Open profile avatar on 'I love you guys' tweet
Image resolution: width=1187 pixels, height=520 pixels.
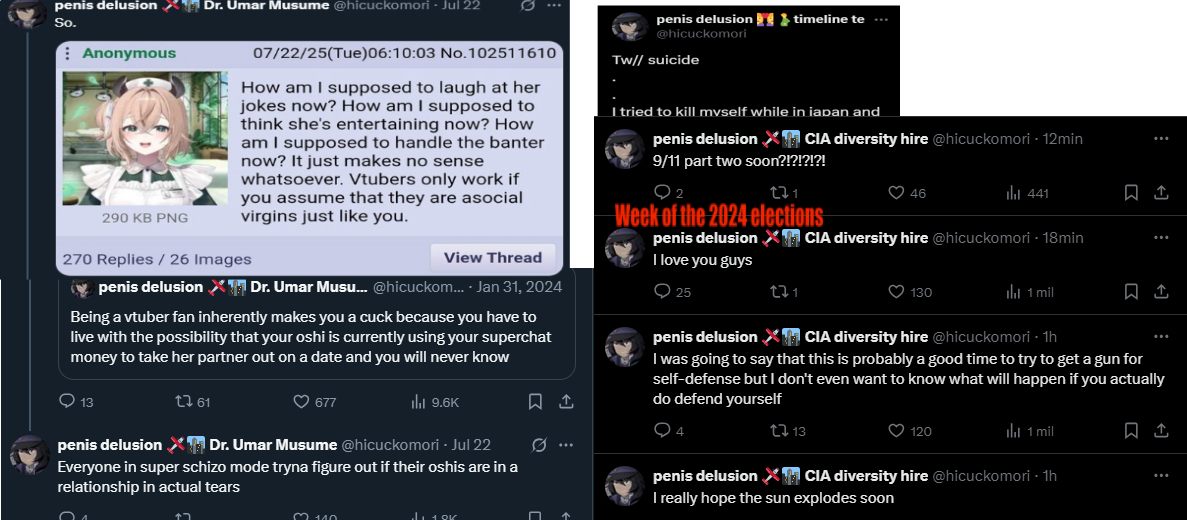(x=625, y=248)
